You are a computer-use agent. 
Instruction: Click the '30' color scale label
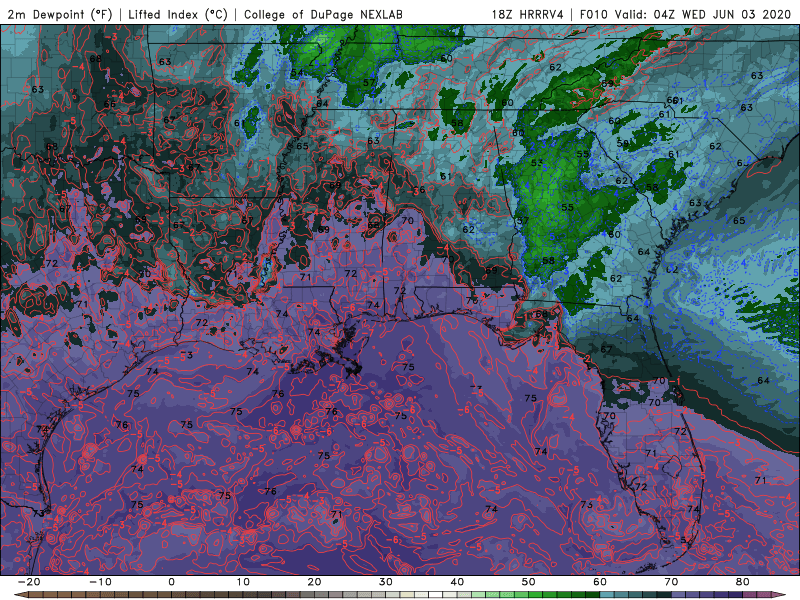386,582
